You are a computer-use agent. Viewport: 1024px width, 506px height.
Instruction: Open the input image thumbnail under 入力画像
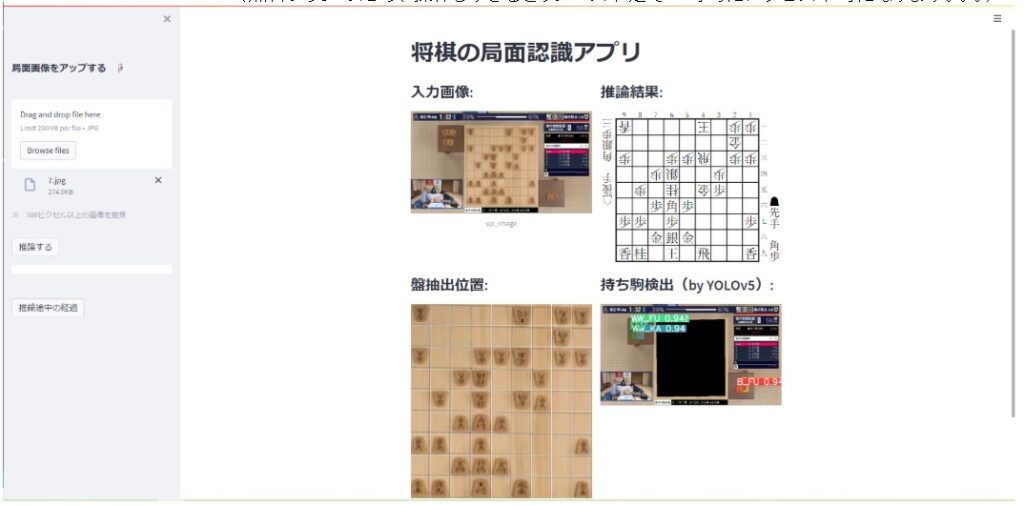(501, 162)
